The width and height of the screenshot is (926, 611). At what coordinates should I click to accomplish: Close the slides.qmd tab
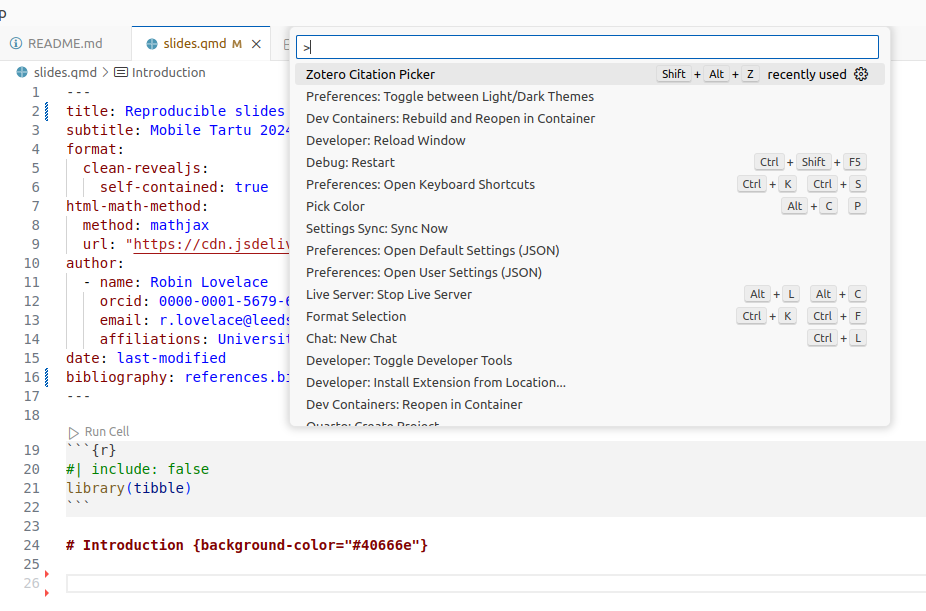click(x=256, y=44)
